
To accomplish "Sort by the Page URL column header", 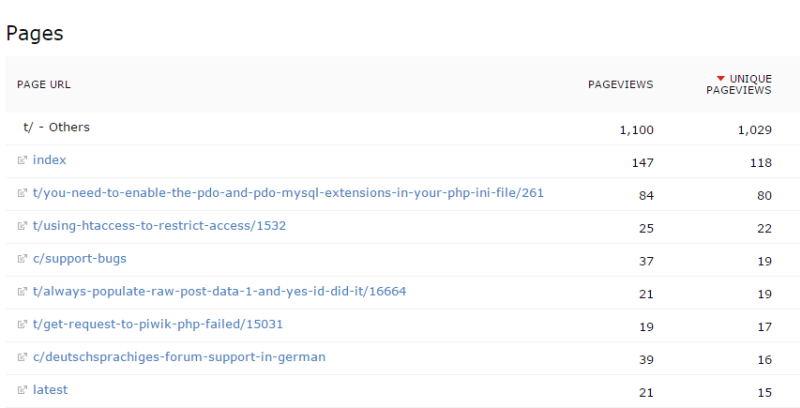I will tap(43, 85).
